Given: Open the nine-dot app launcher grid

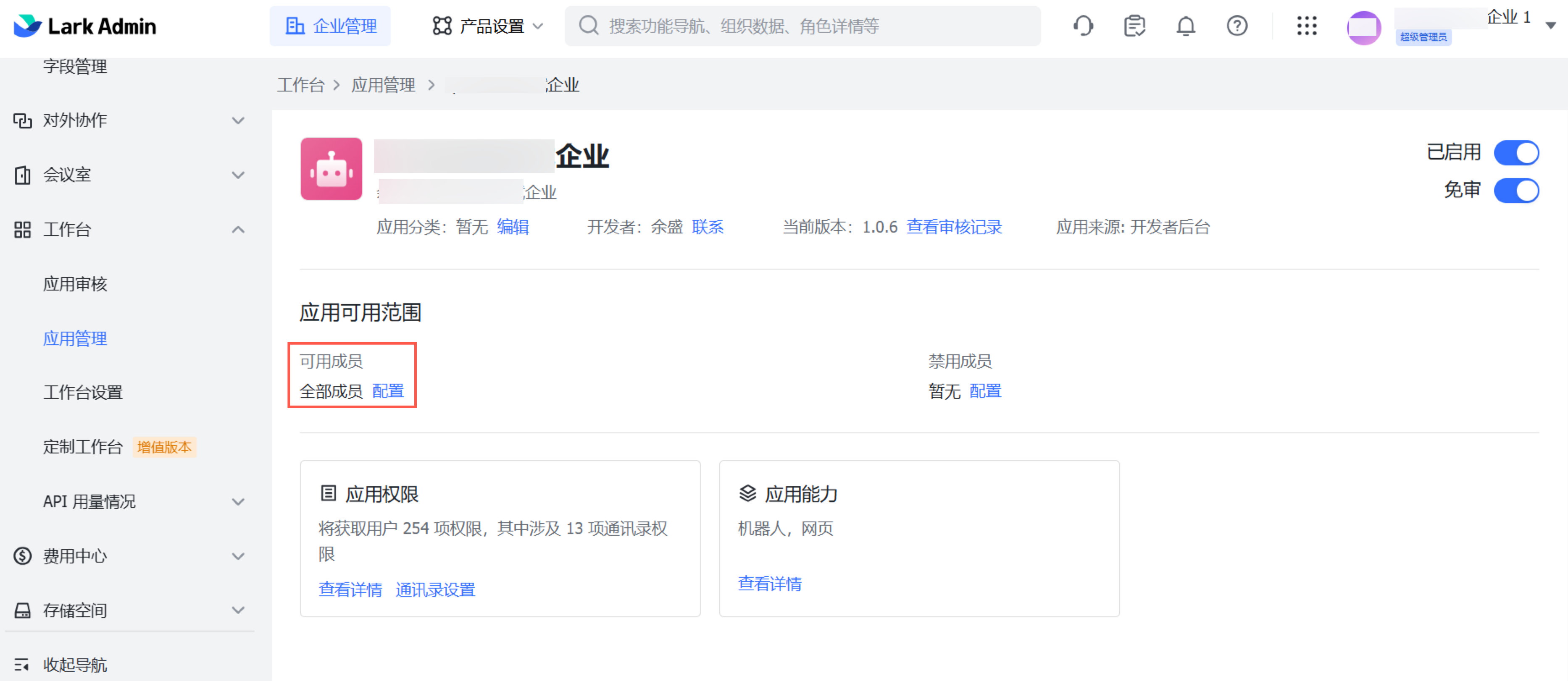Looking at the screenshot, I should (1306, 26).
